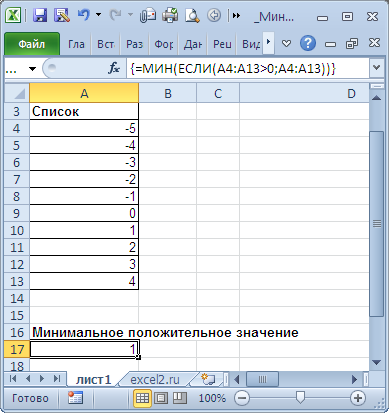This screenshot has width=389, height=413.
Task: Switch to Page Break Preview view
Action: click(x=179, y=398)
